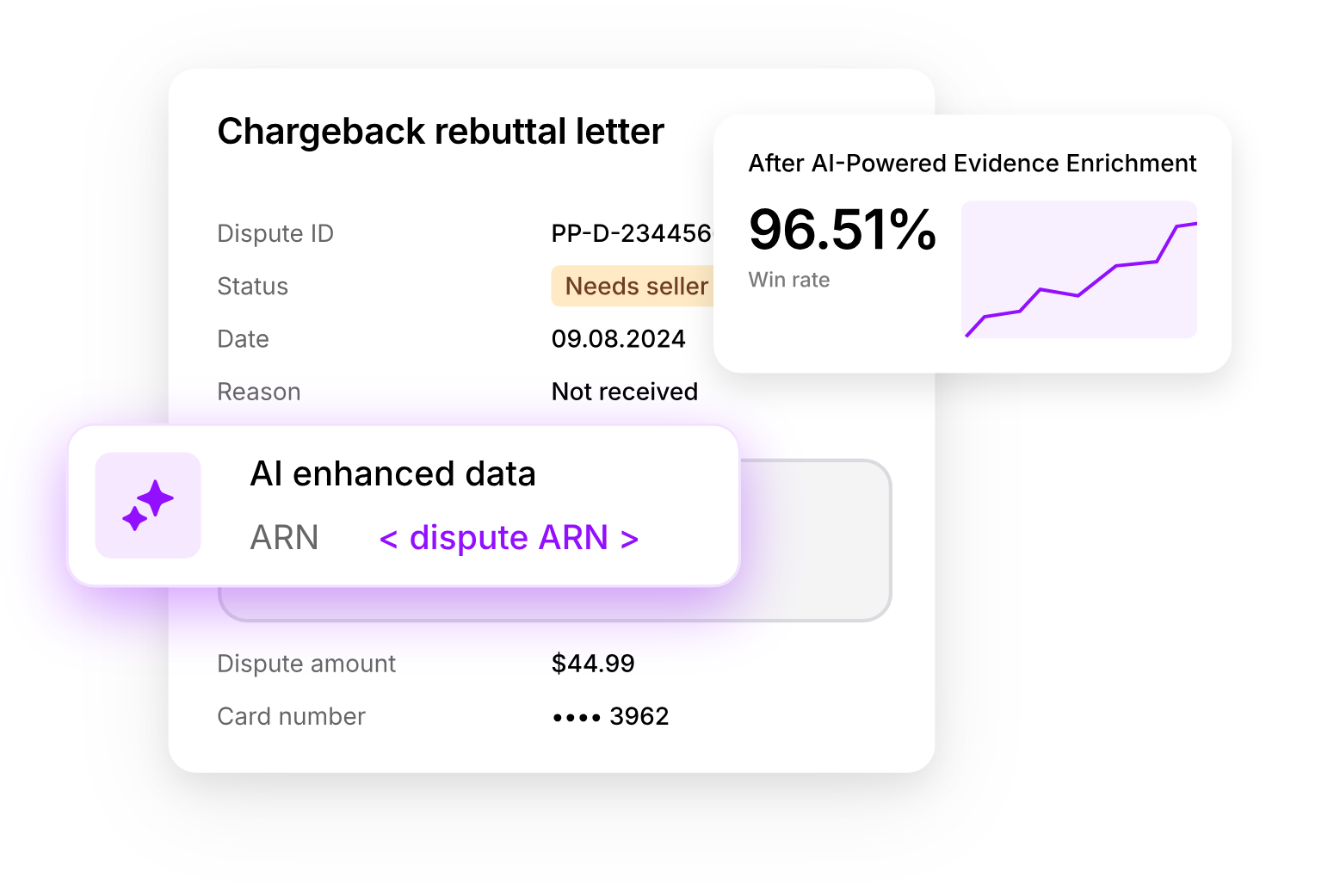This screenshot has width=1340, height=896.
Task: Click the 'Dispute ID' label
Action: (275, 233)
